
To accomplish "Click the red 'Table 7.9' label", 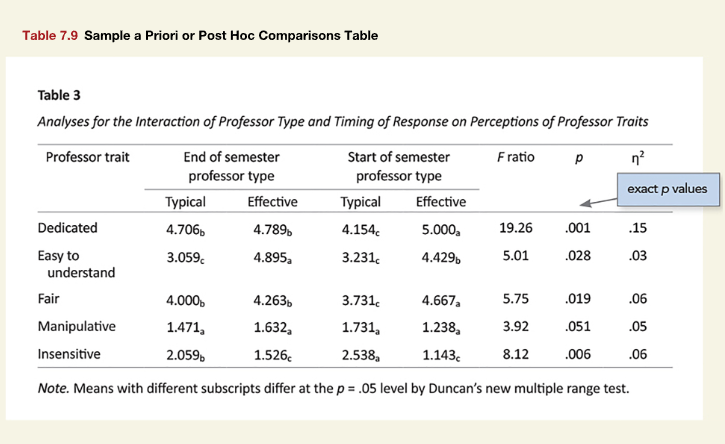I will (x=50, y=36).
